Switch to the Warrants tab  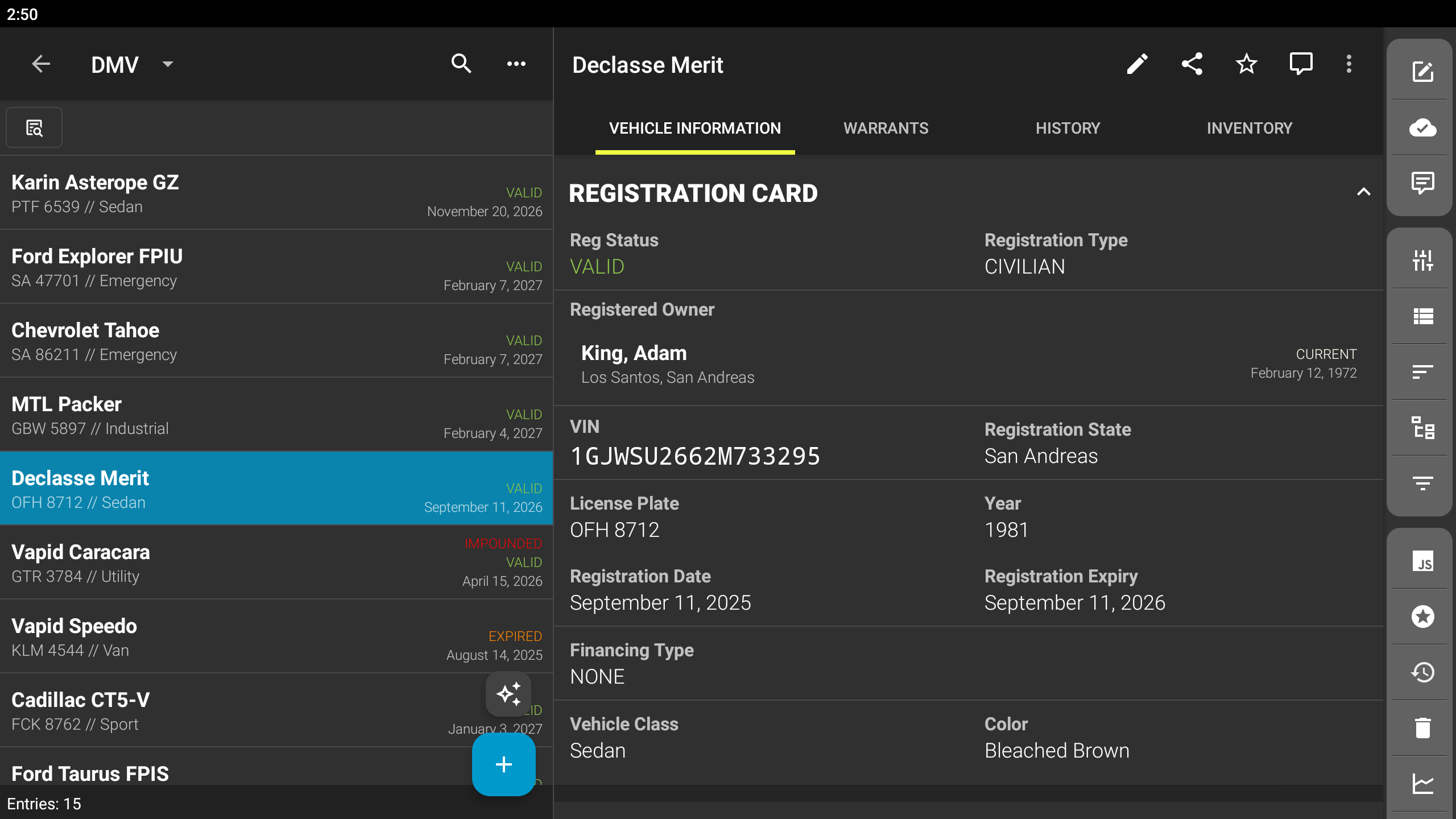(x=886, y=129)
